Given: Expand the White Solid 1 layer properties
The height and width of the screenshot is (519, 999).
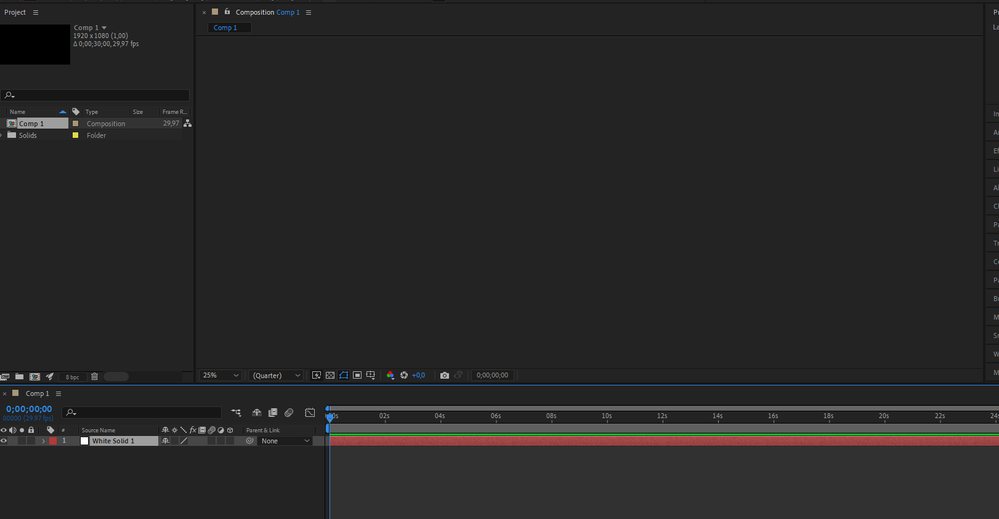Looking at the screenshot, I should coord(43,441).
